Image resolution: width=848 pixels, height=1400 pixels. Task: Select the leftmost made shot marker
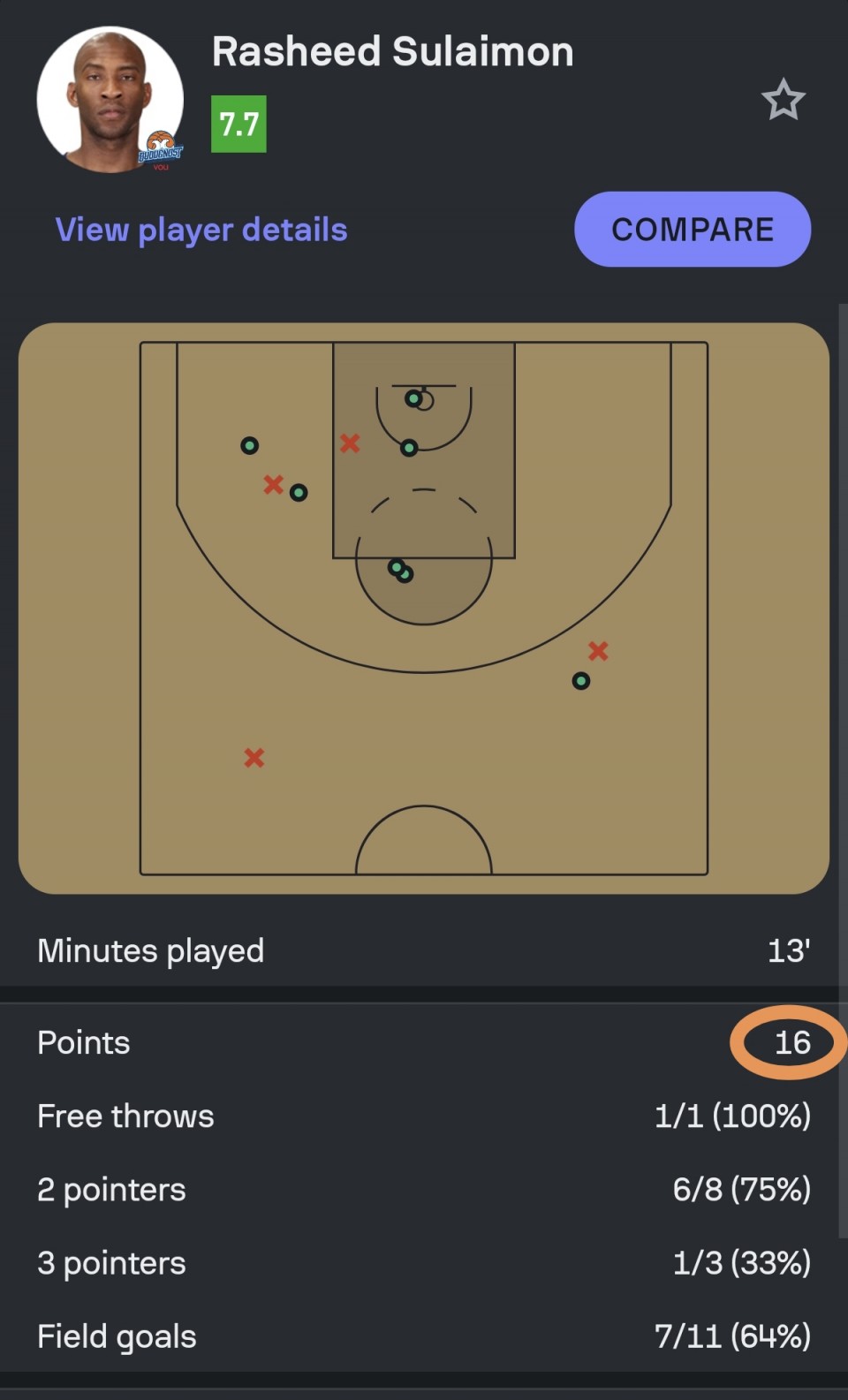click(250, 446)
